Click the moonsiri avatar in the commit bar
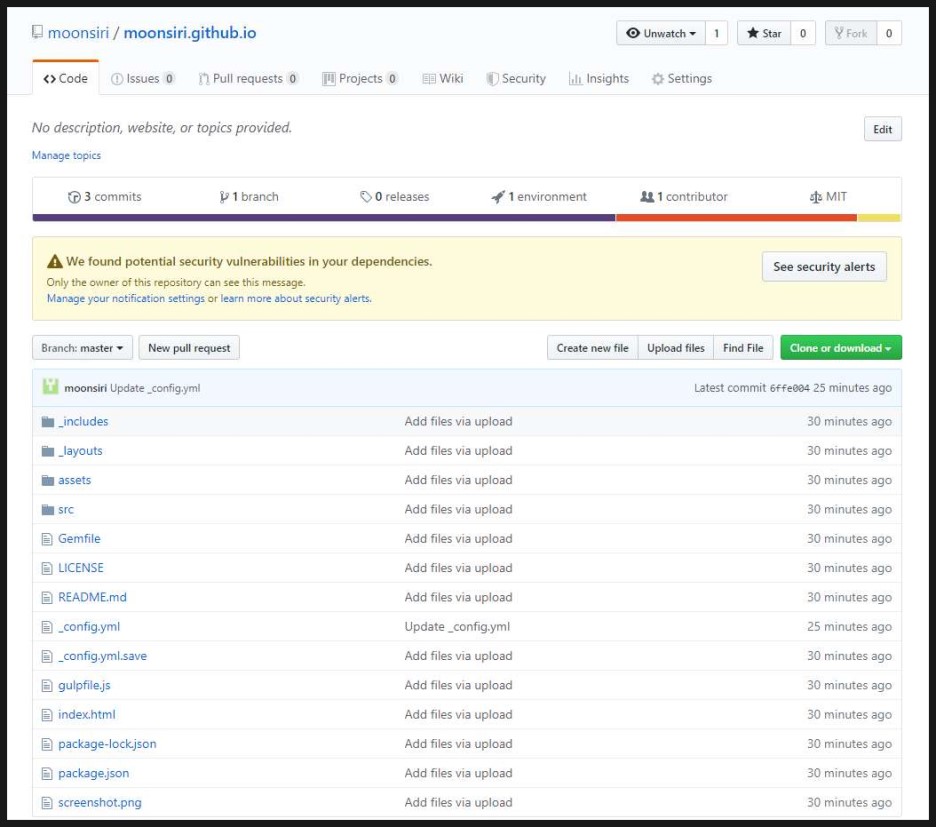936x827 pixels. click(x=50, y=387)
